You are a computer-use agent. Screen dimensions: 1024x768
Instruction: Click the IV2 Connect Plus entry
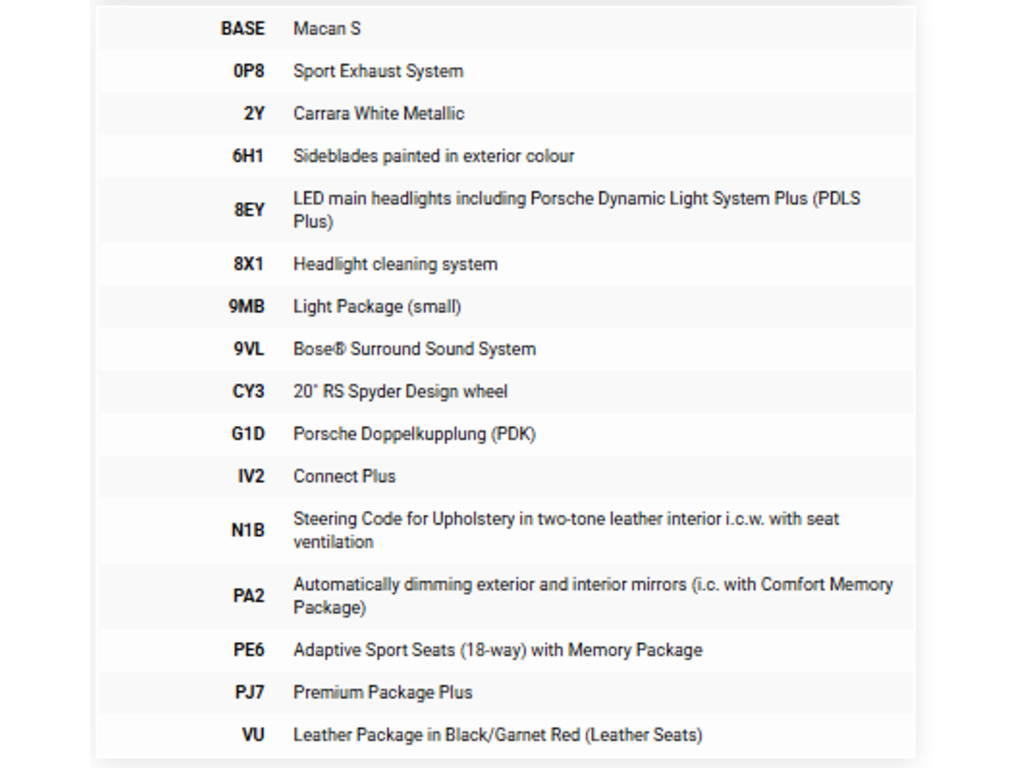(505, 476)
